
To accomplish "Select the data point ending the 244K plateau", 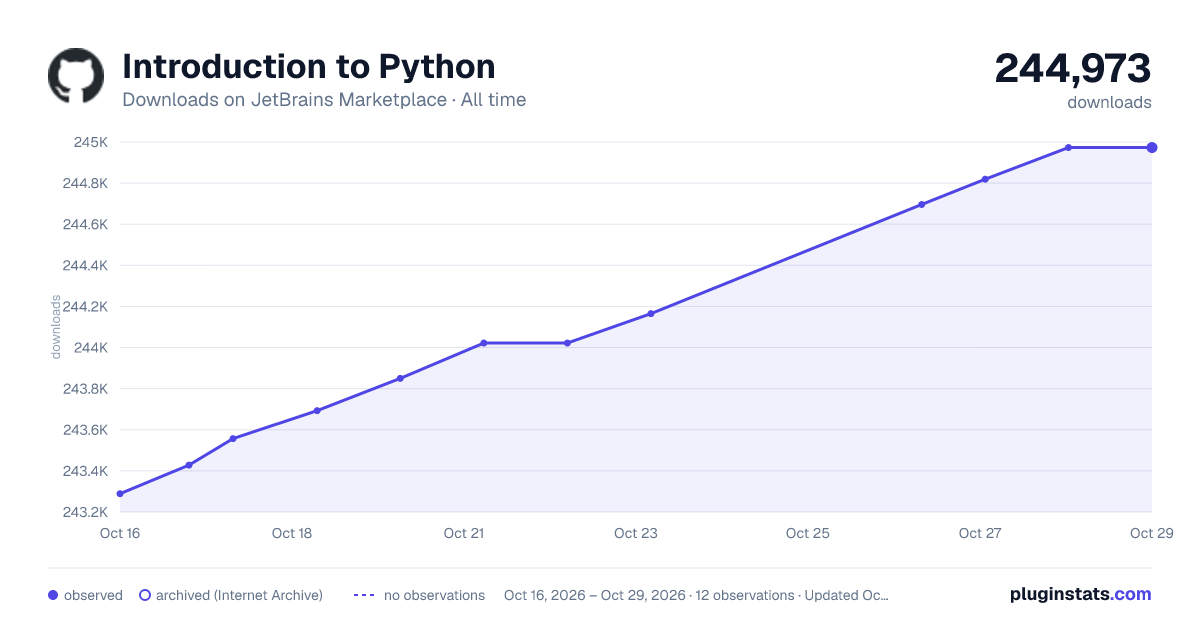I will [567, 343].
